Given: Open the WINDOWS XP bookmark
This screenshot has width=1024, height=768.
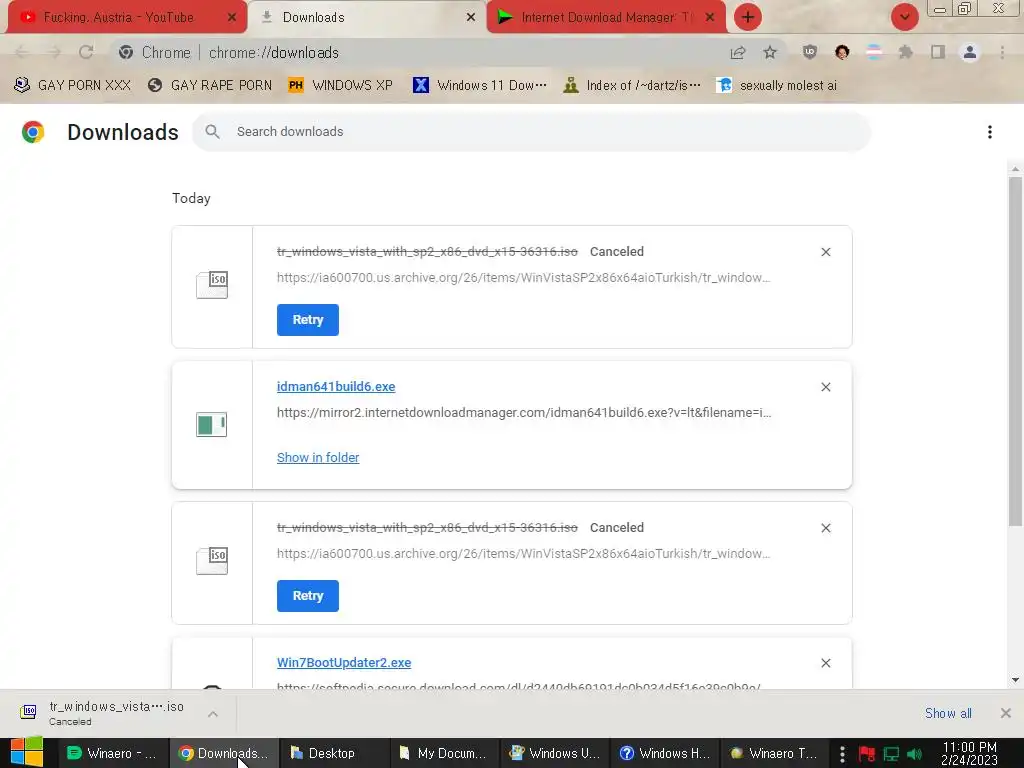Looking at the screenshot, I should [341, 86].
